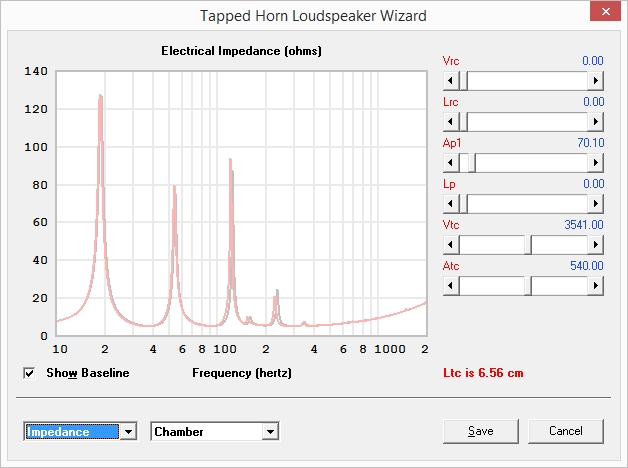The image size is (628, 468).
Task: Click the Lp parameter label
Action: [449, 184]
